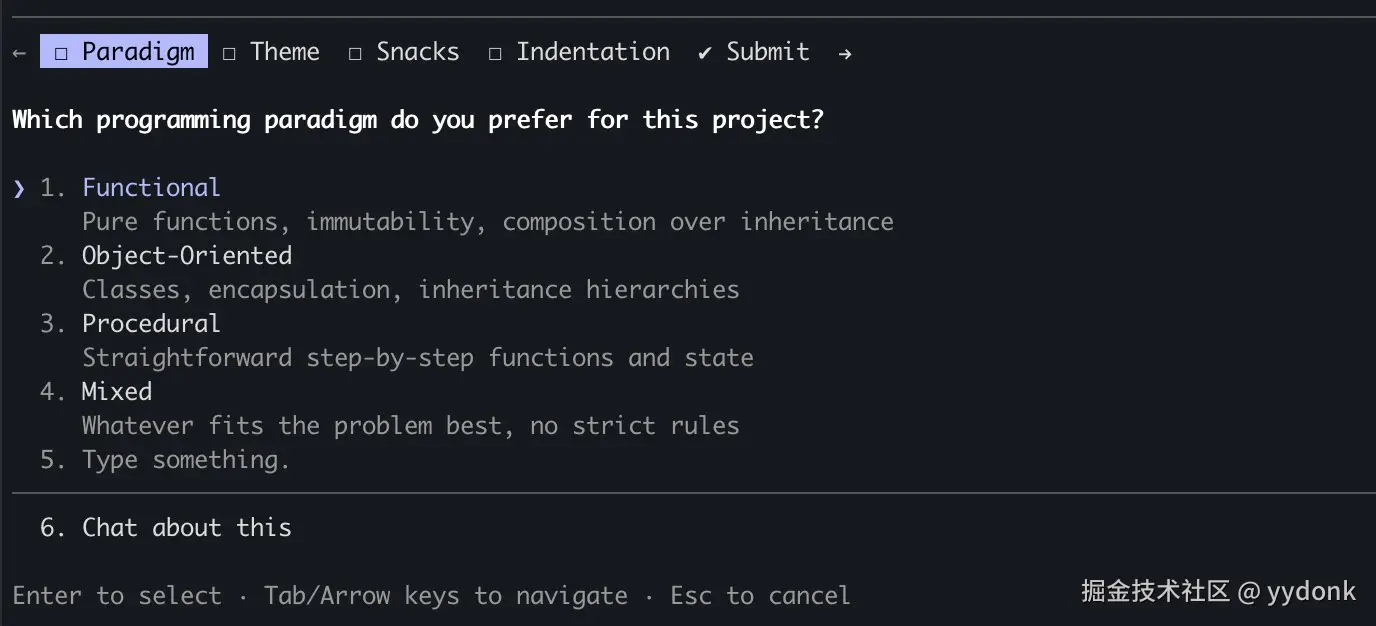This screenshot has height=626, width=1376.
Task: Click the right arrow navigation icon
Action: tap(845, 53)
